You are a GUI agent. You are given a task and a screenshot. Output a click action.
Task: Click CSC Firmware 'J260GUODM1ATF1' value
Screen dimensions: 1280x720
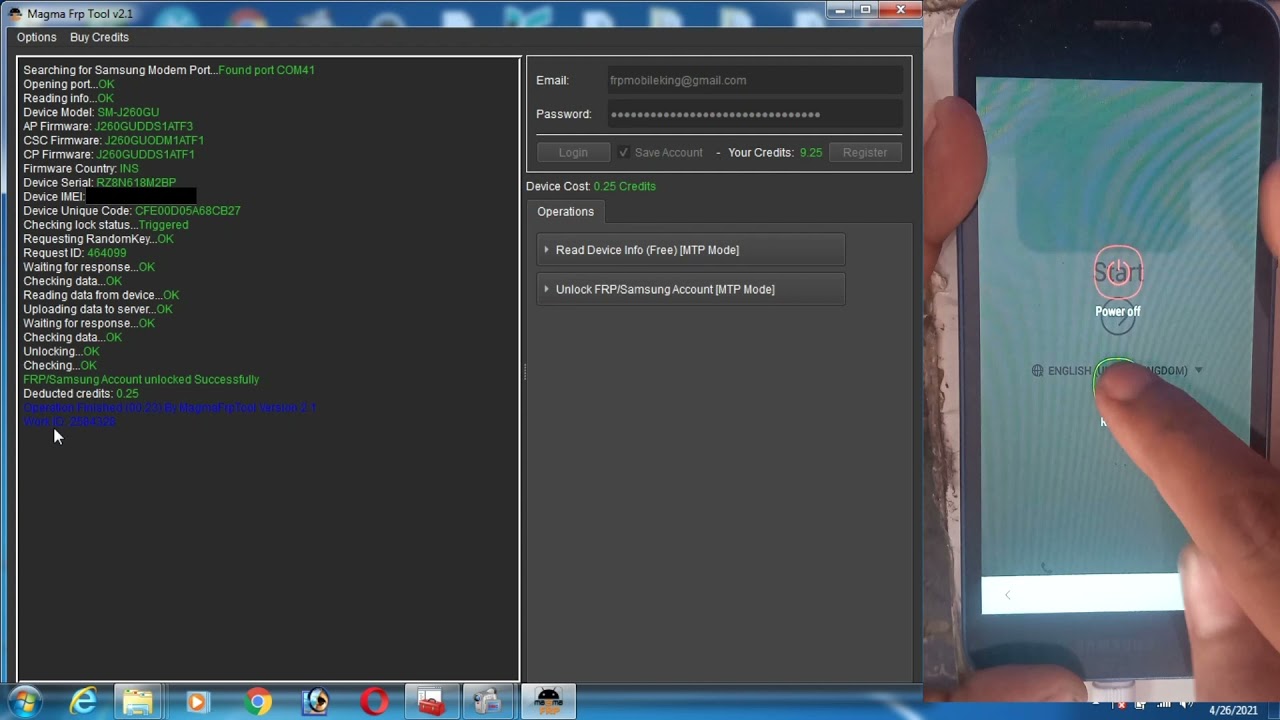154,140
